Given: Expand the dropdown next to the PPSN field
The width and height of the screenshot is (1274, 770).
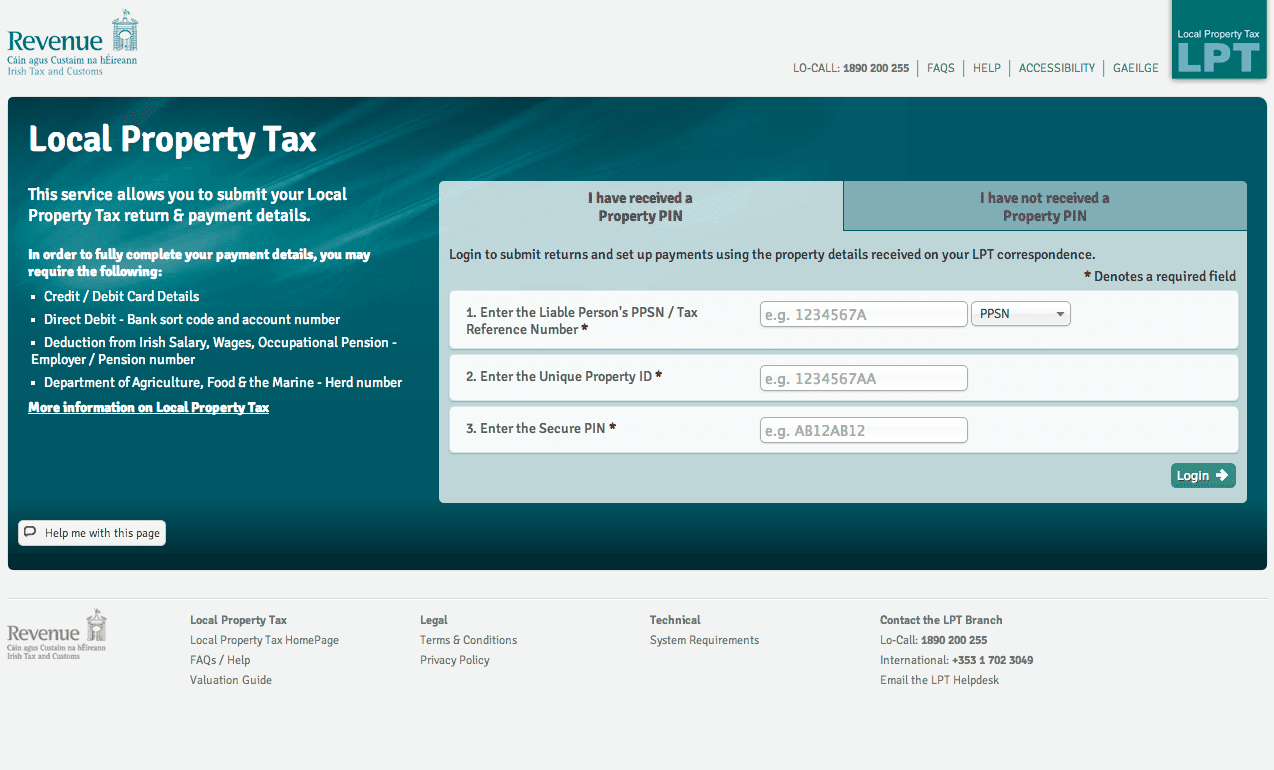Looking at the screenshot, I should [x=1059, y=313].
